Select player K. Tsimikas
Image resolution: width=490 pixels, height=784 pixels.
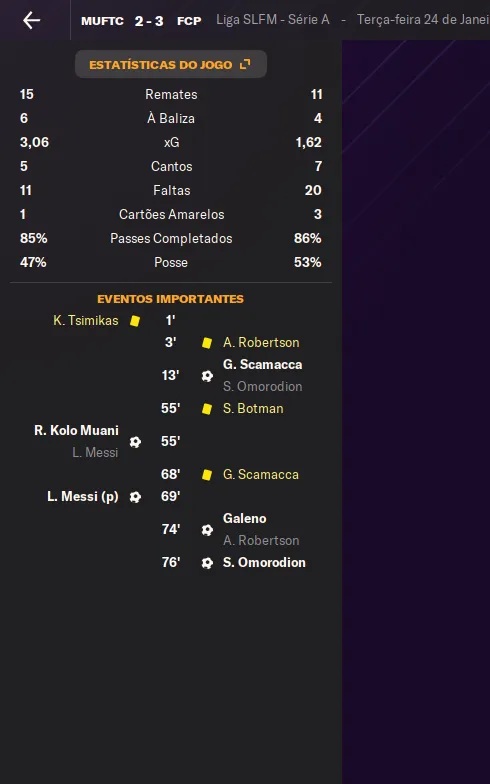[x=86, y=320]
